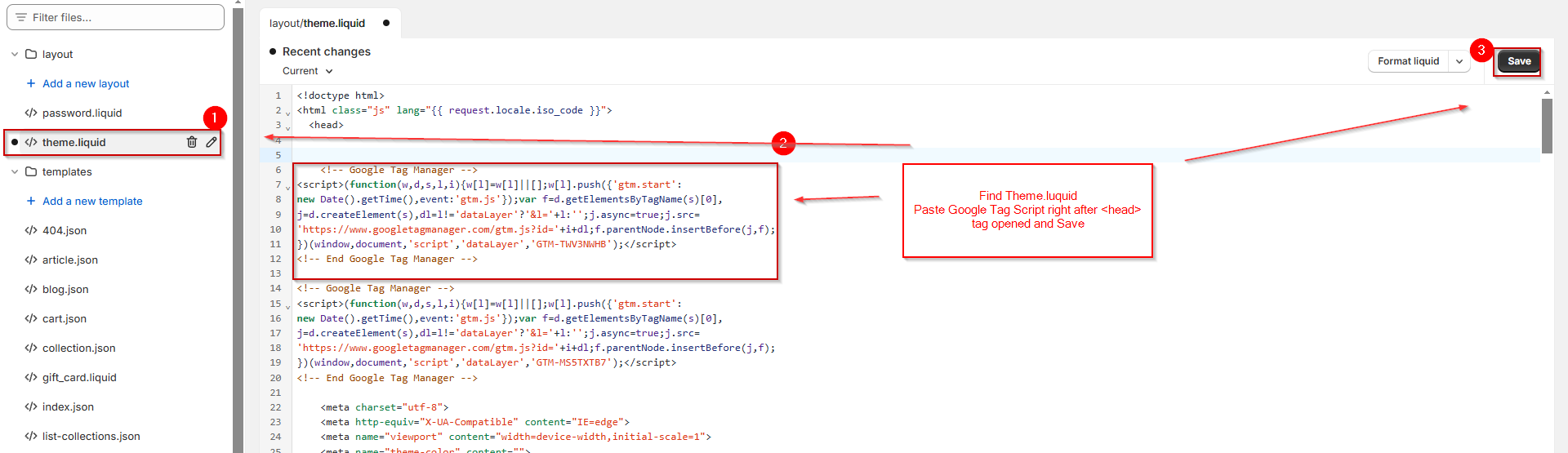The height and width of the screenshot is (453, 1568).
Task: Rename theme.liquid using the pencil icon
Action: [x=212, y=142]
